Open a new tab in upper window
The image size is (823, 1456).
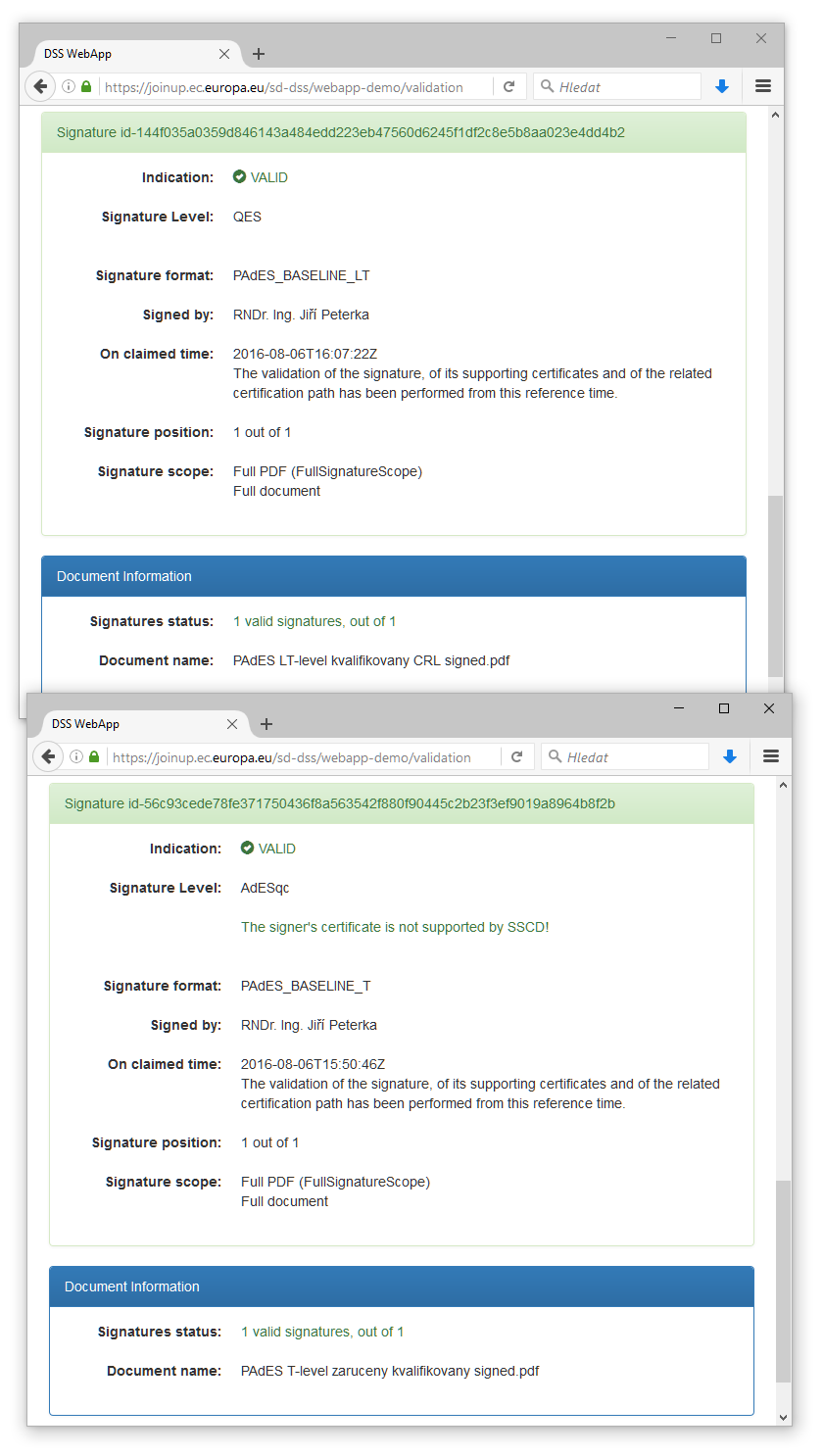(259, 54)
